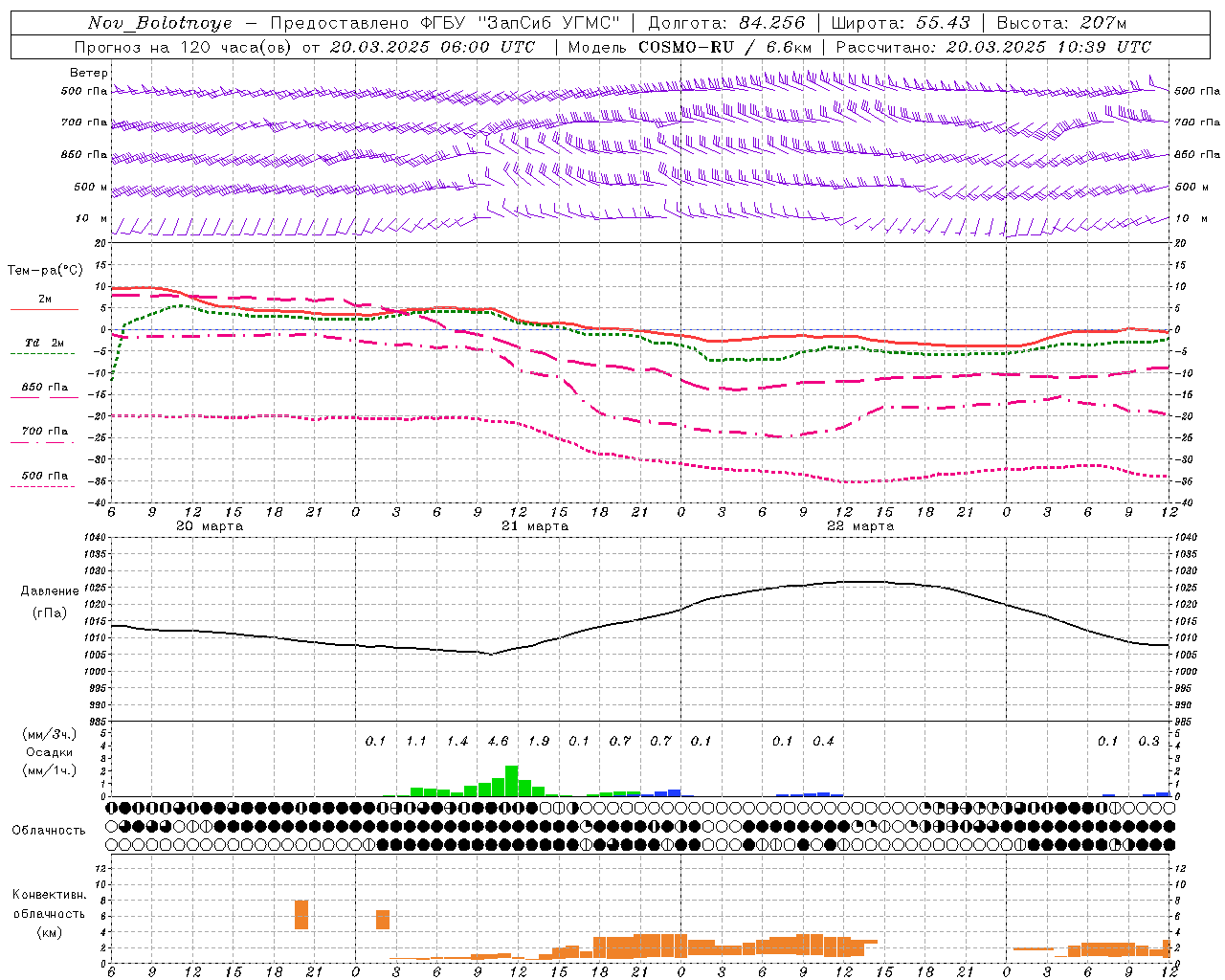Select the Модель COSMO-RU / 6.6км label
This screenshot has width=1225, height=980.
690,47
